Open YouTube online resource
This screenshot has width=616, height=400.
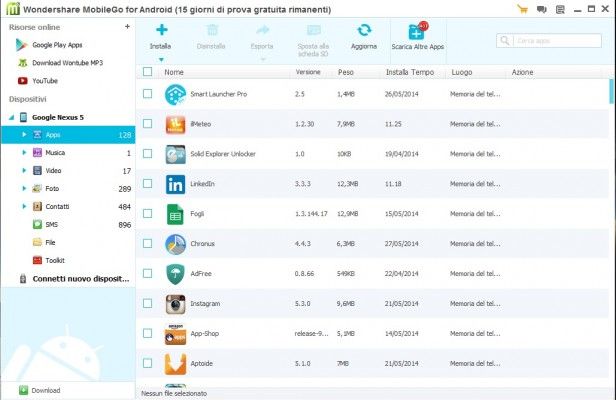pyautogui.click(x=38, y=81)
